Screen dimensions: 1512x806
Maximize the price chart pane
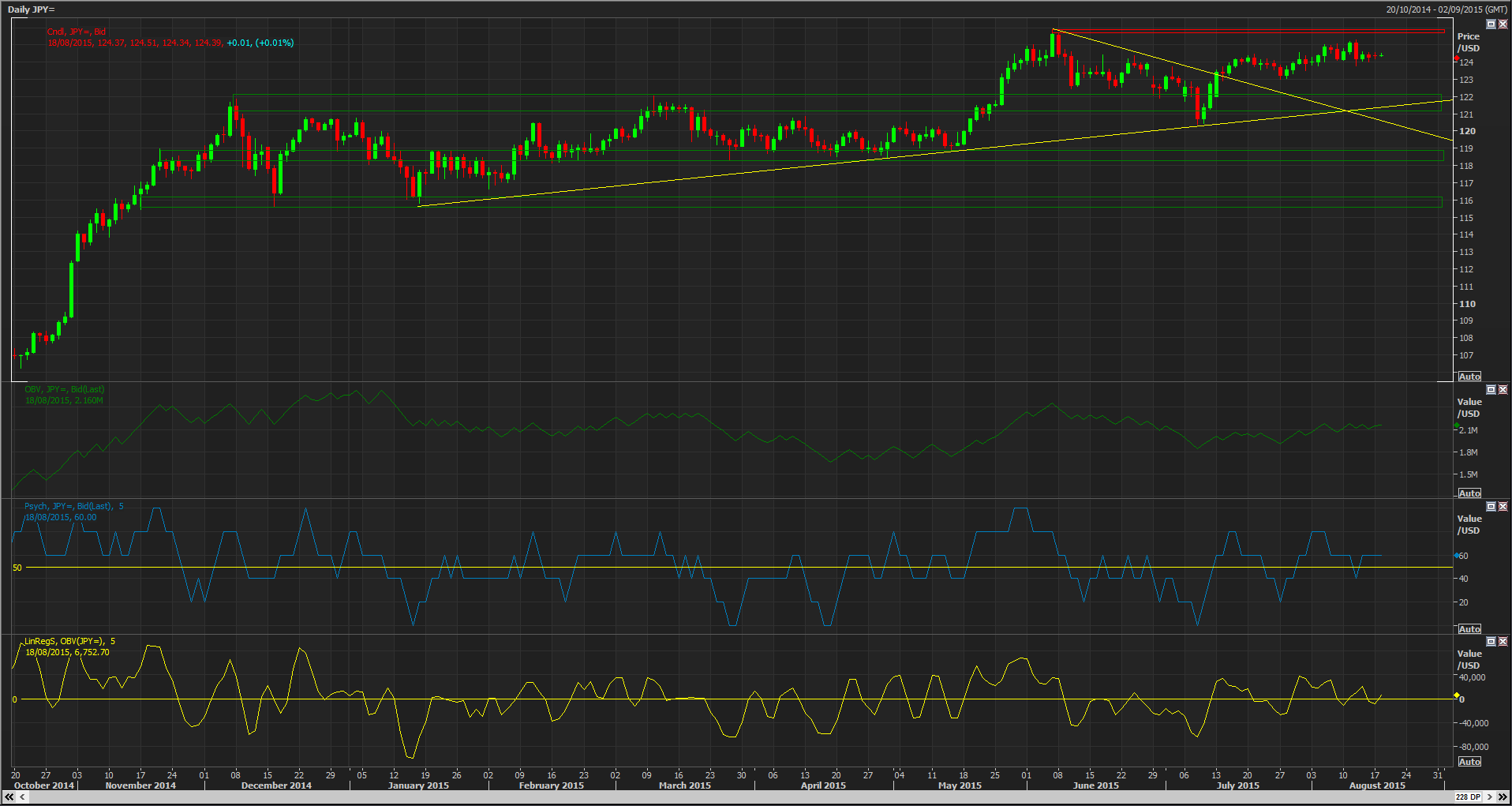point(1491,24)
